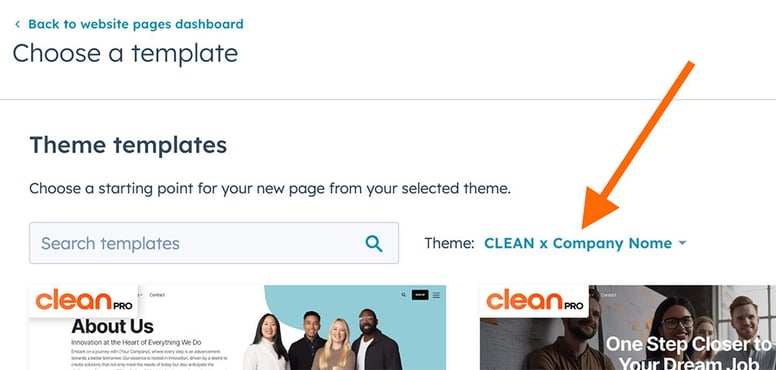Screen dimensions: 776x370
Task: Select the One Step Closer template thumbnail
Action: click(628, 327)
